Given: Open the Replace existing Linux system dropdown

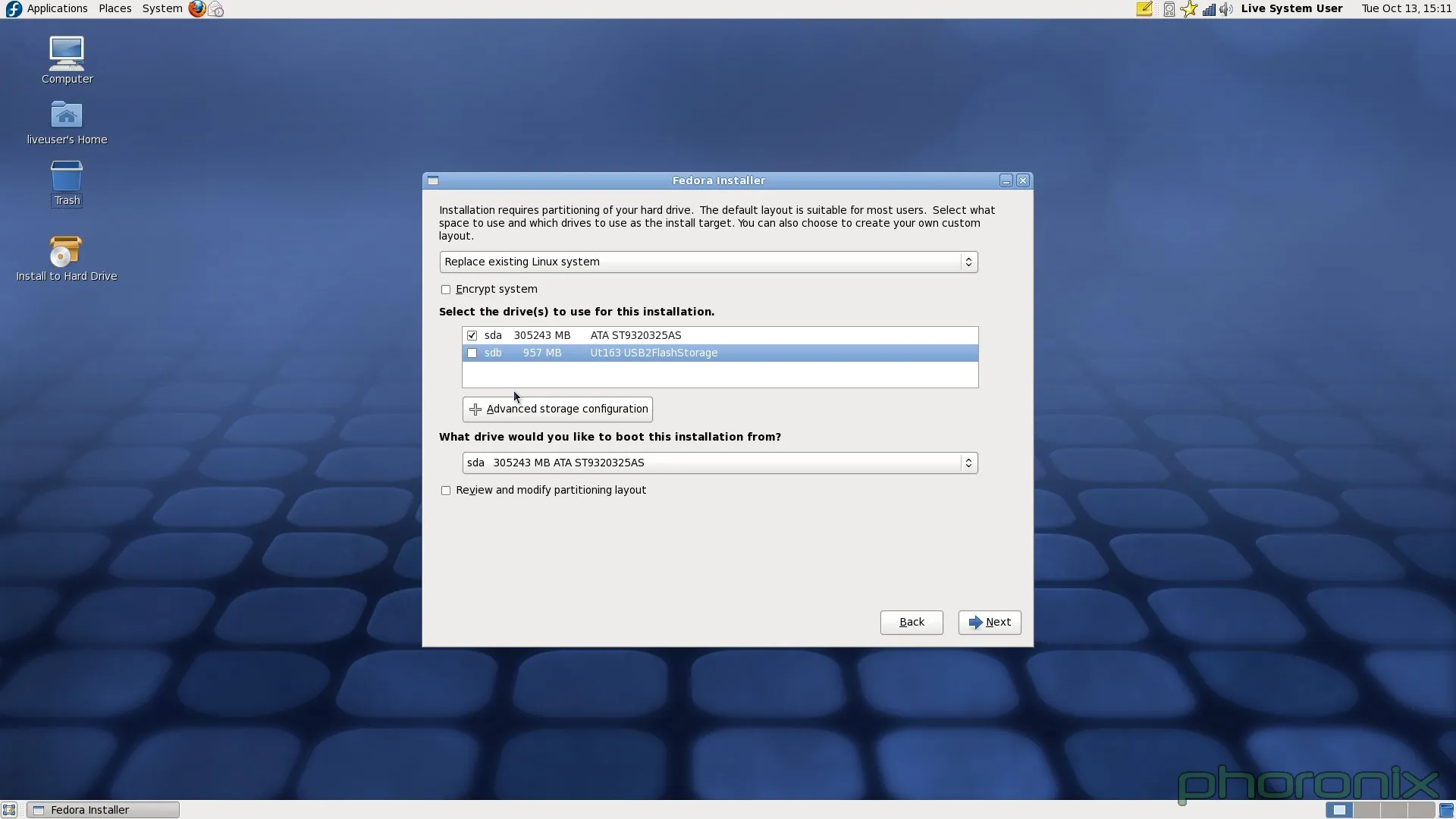Looking at the screenshot, I should pyautogui.click(x=708, y=262).
